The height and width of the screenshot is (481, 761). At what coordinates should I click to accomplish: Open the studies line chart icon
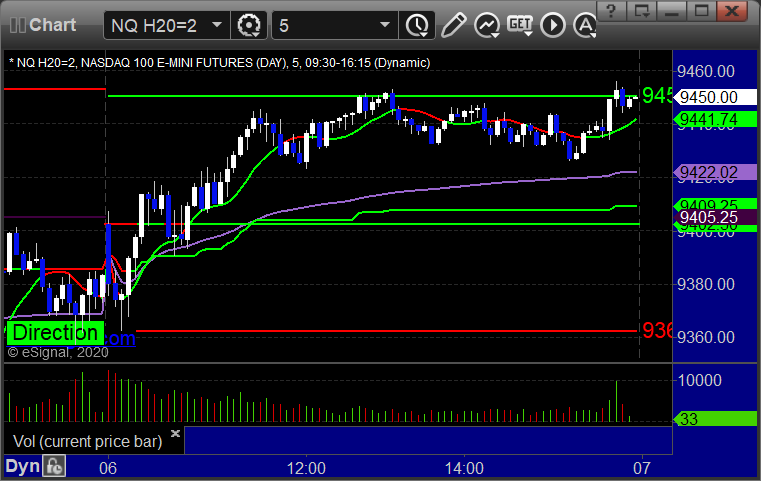[x=487, y=25]
